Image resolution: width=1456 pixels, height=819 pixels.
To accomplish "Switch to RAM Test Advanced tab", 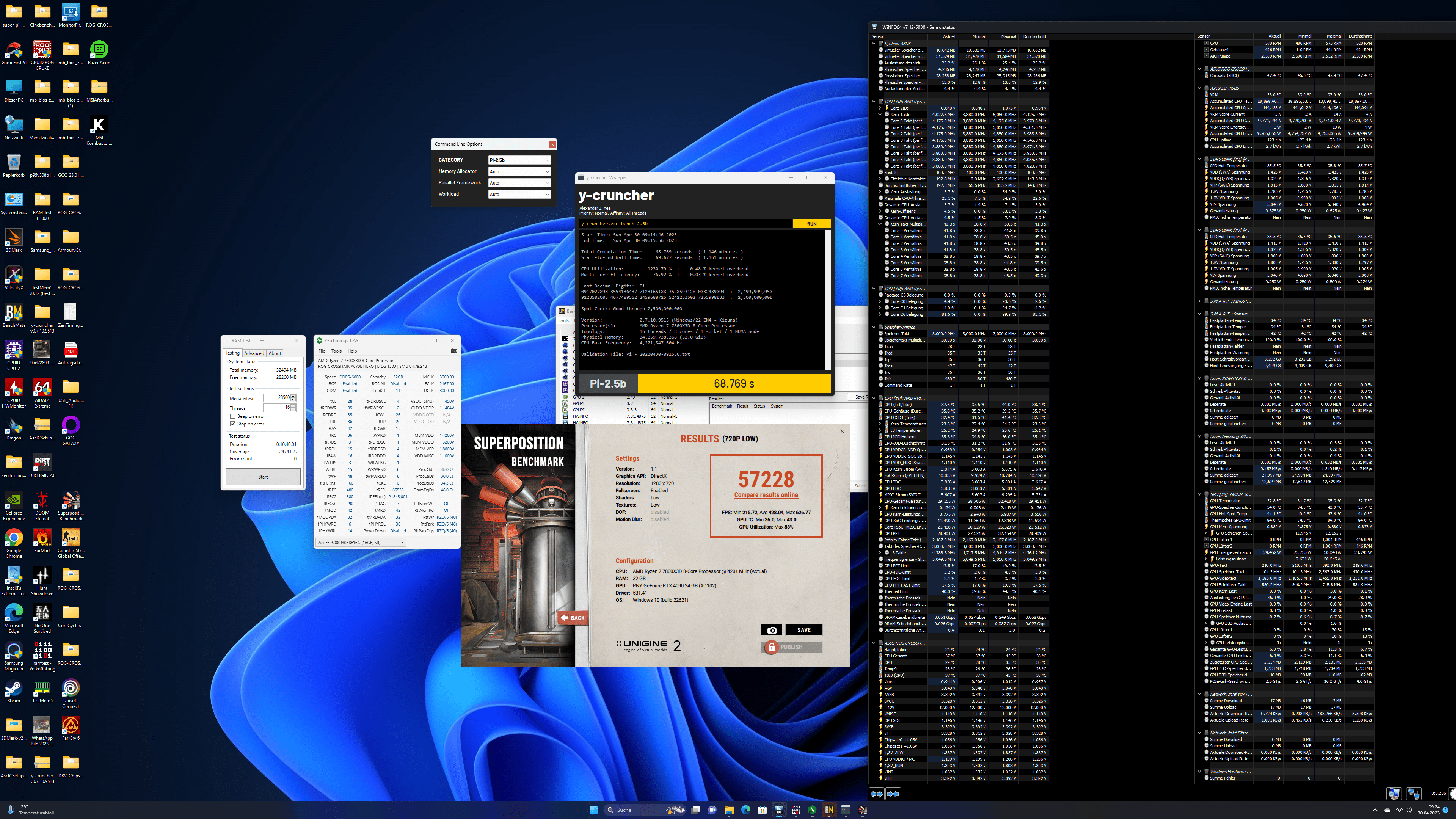I will click(254, 353).
